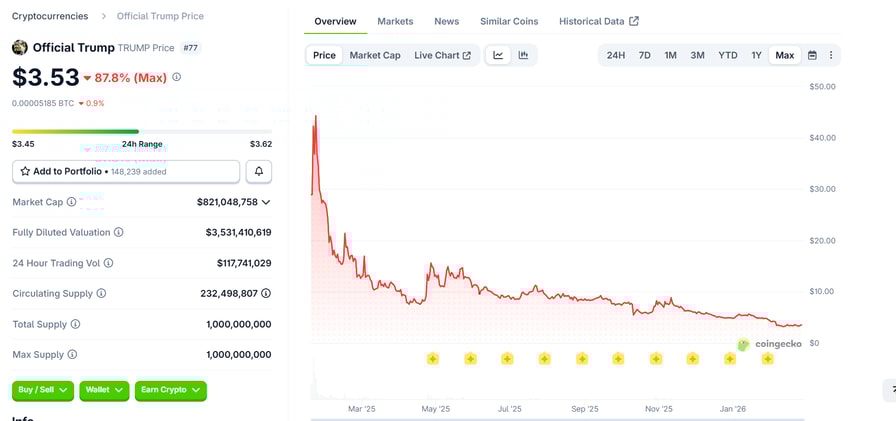
Task: Switch chart to line chart view
Action: 498,55
